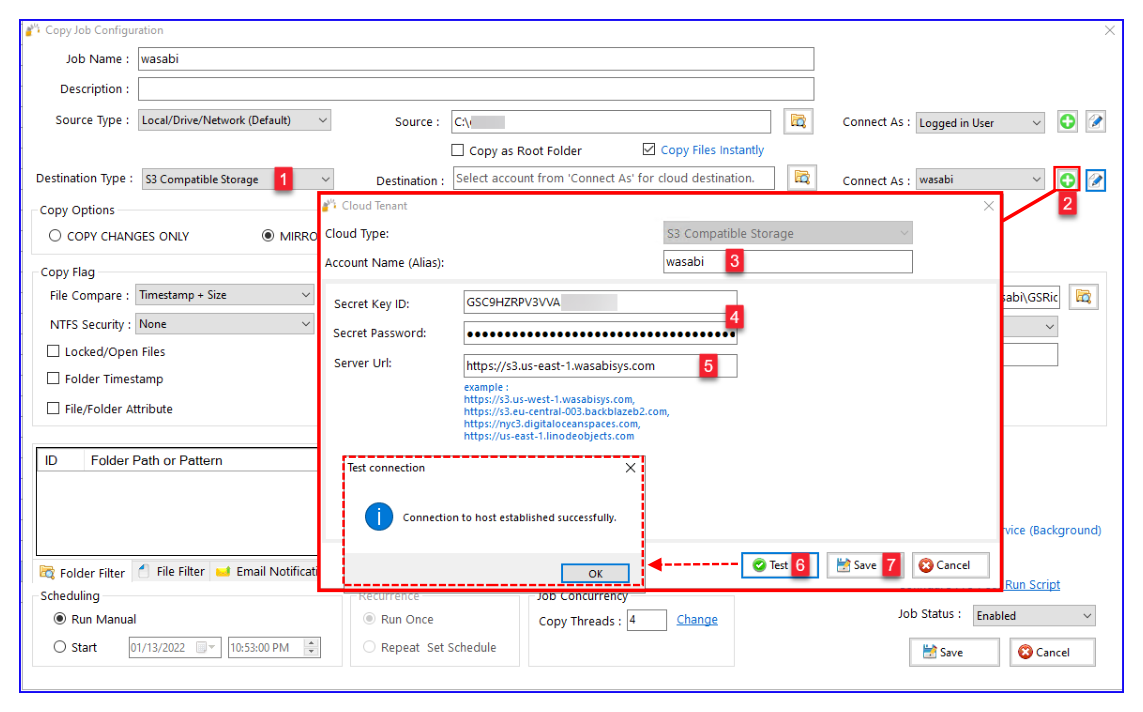Edit the wasabi destination connection
This screenshot has width=1143, height=712.
(1096, 179)
